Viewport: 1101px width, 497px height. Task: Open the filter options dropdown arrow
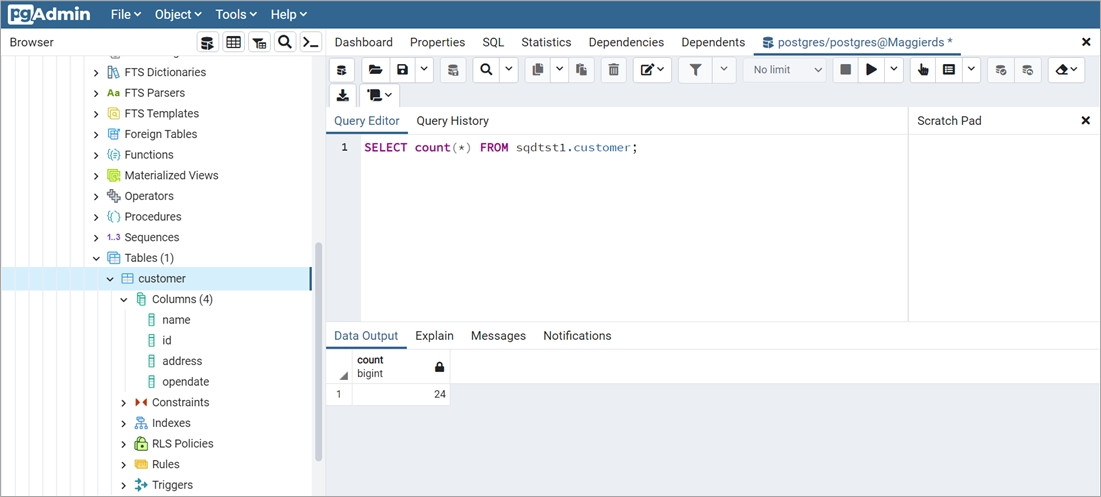pyautogui.click(x=724, y=69)
